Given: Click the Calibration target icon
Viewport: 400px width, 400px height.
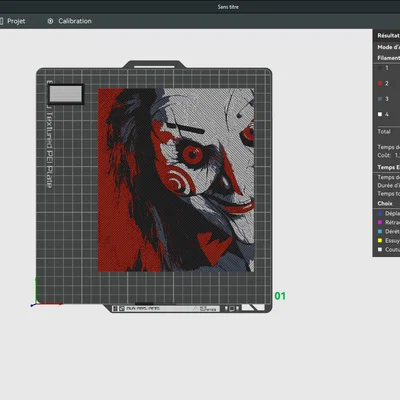Looking at the screenshot, I should [x=50, y=21].
